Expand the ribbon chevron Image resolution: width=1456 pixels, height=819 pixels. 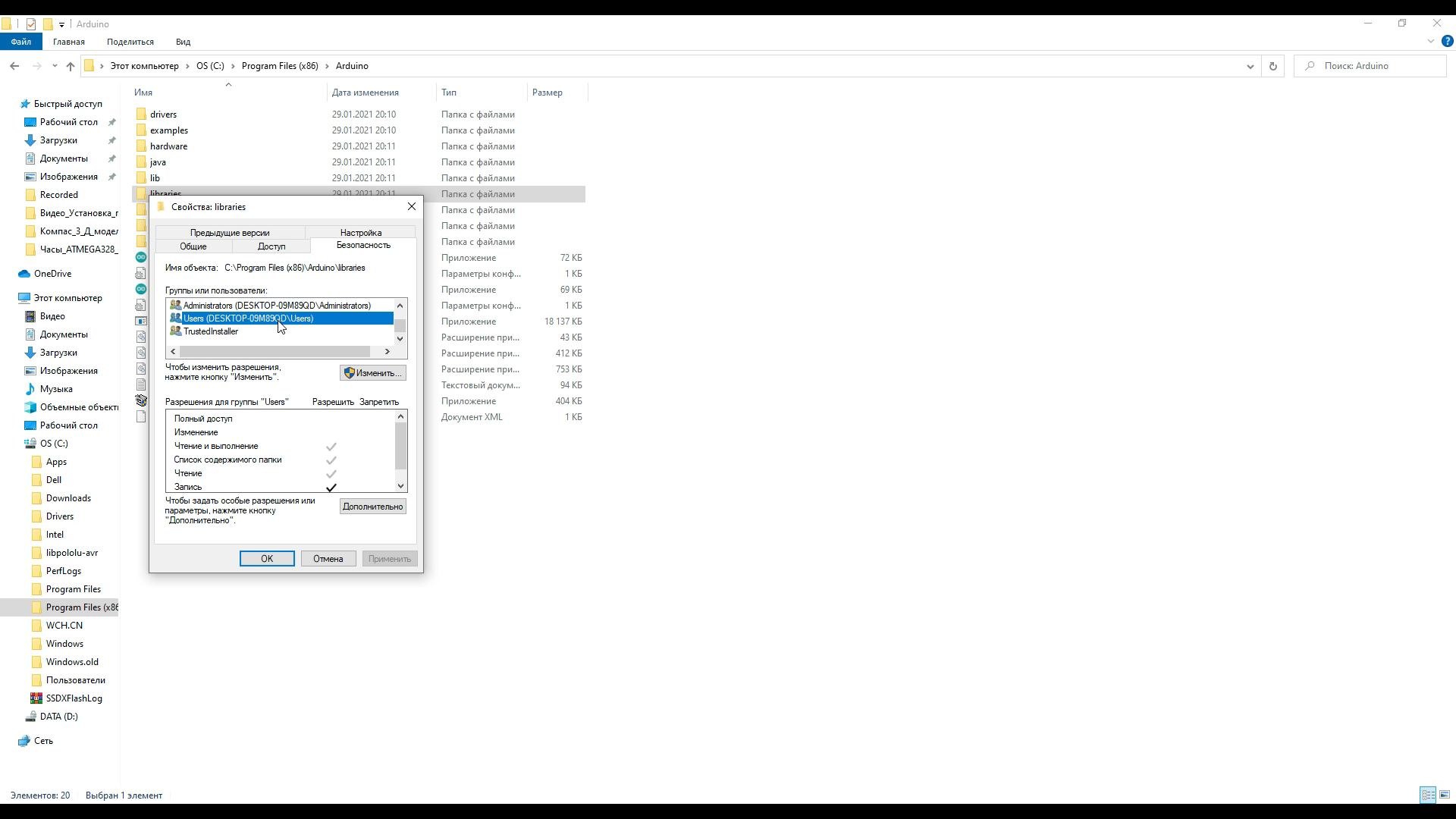(1431, 42)
